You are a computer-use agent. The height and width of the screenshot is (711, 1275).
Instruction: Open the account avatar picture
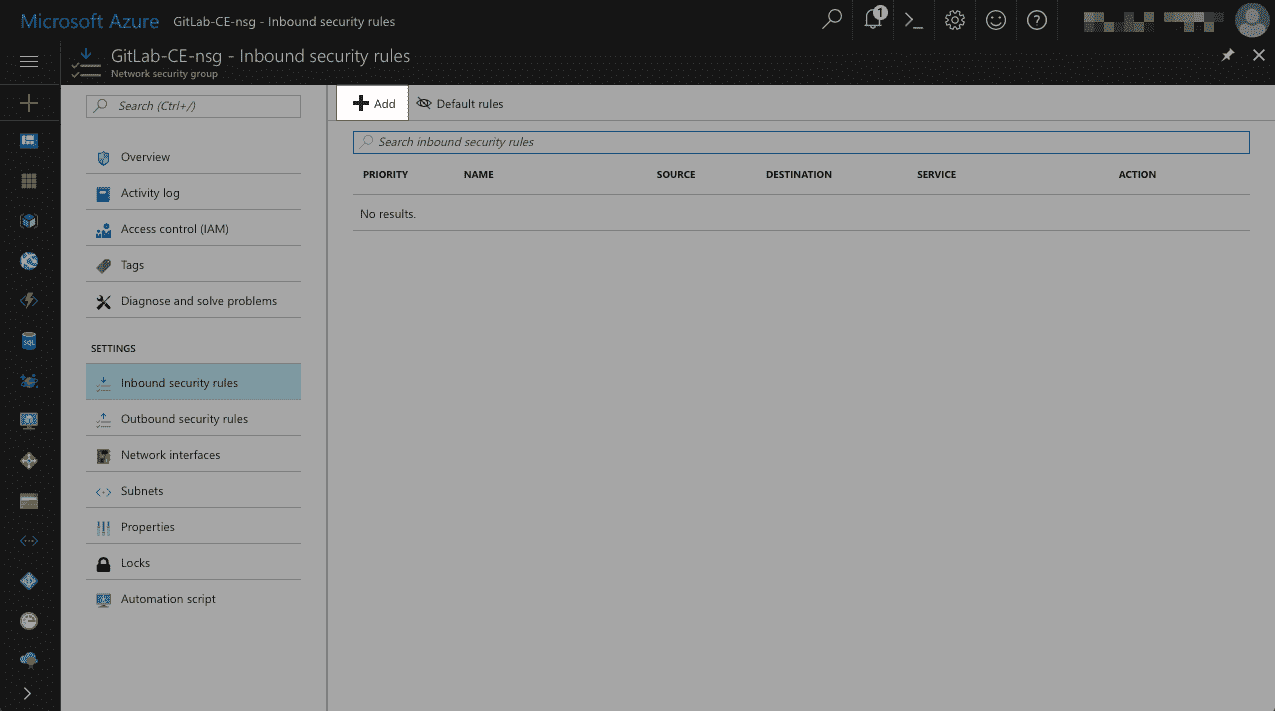click(1252, 20)
